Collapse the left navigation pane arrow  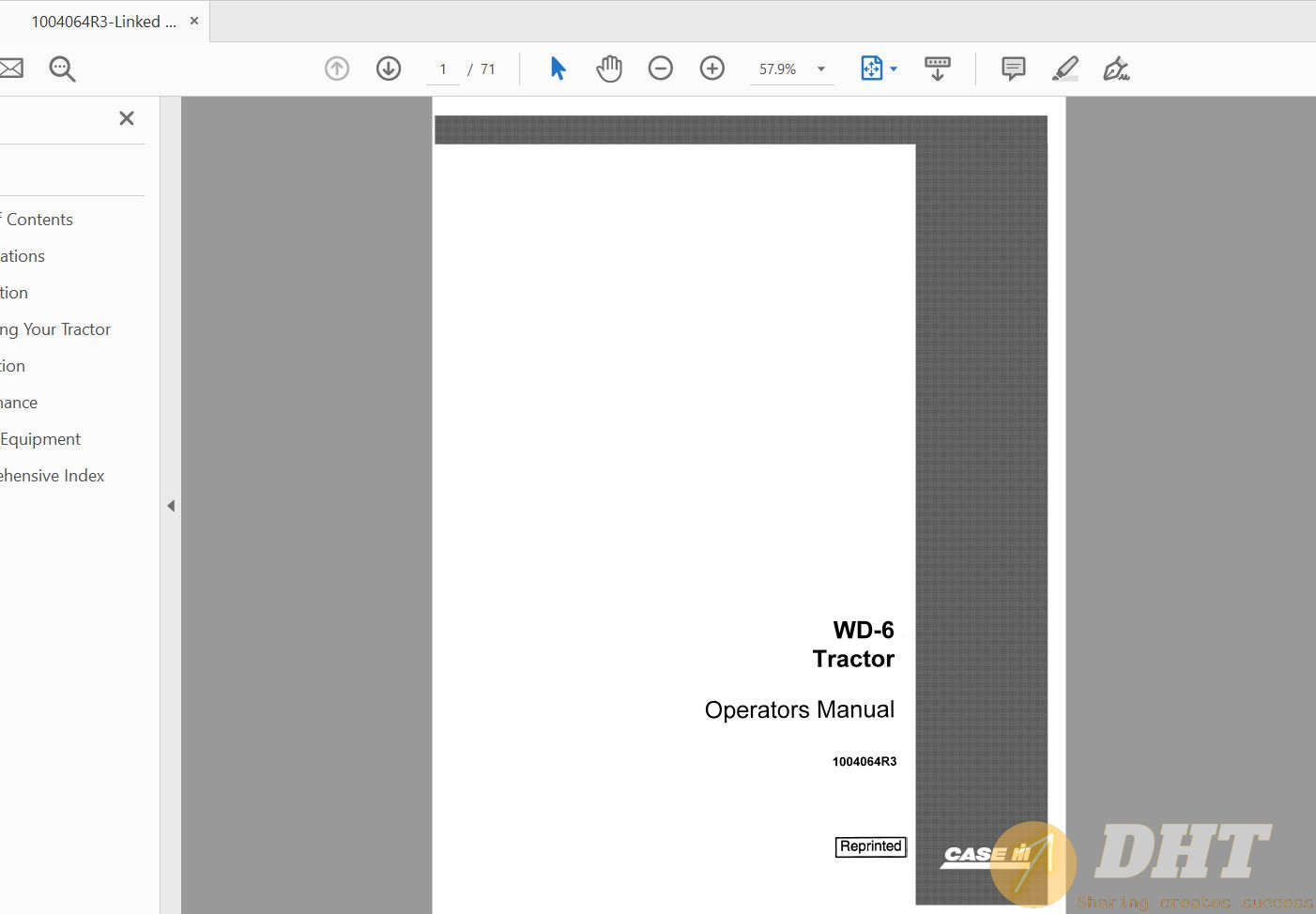pyautogui.click(x=171, y=506)
